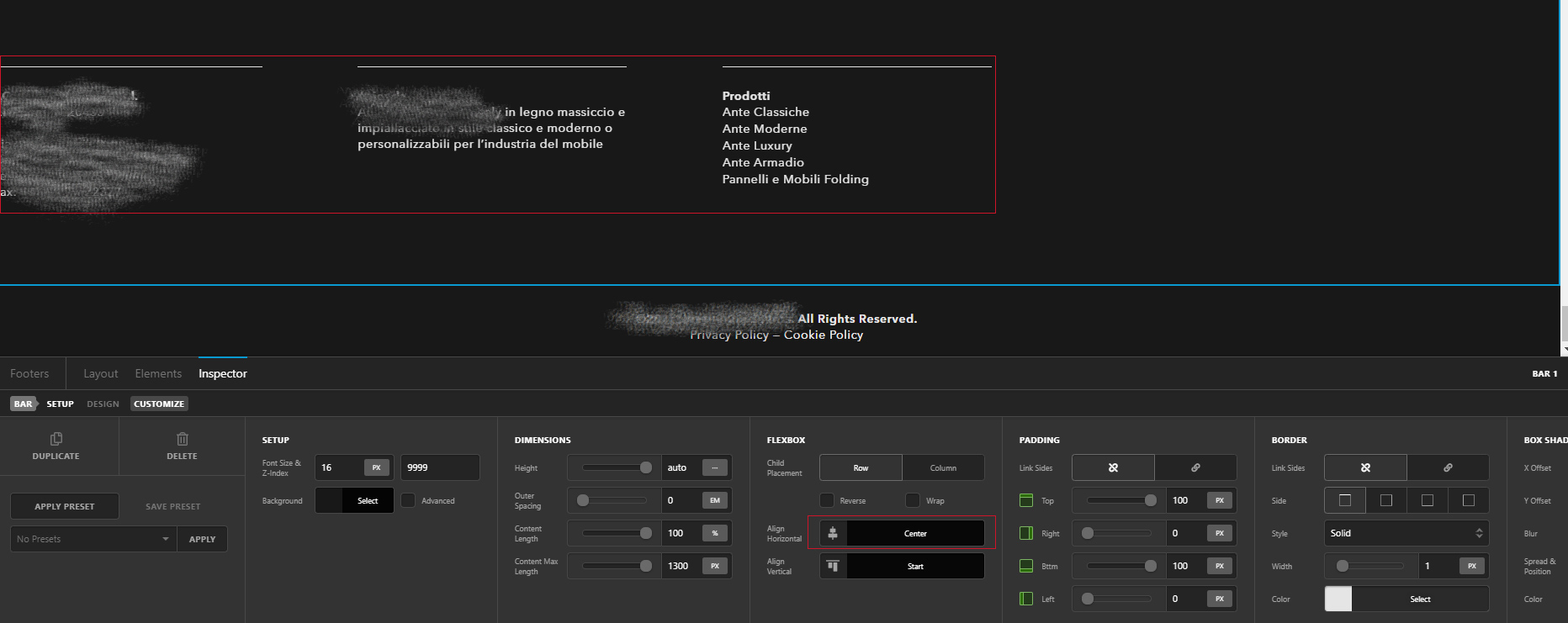Change Content Length percent unit

[714, 533]
